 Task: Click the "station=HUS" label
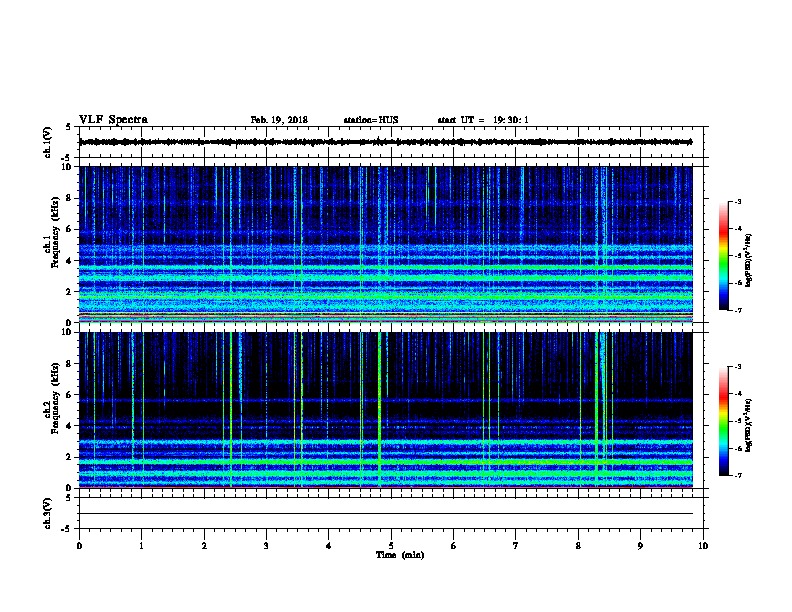[371, 120]
